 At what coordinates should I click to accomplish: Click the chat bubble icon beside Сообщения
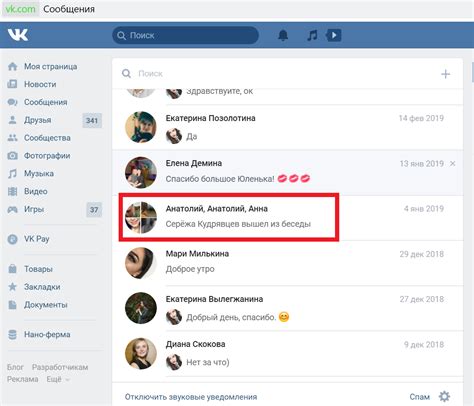12,102
